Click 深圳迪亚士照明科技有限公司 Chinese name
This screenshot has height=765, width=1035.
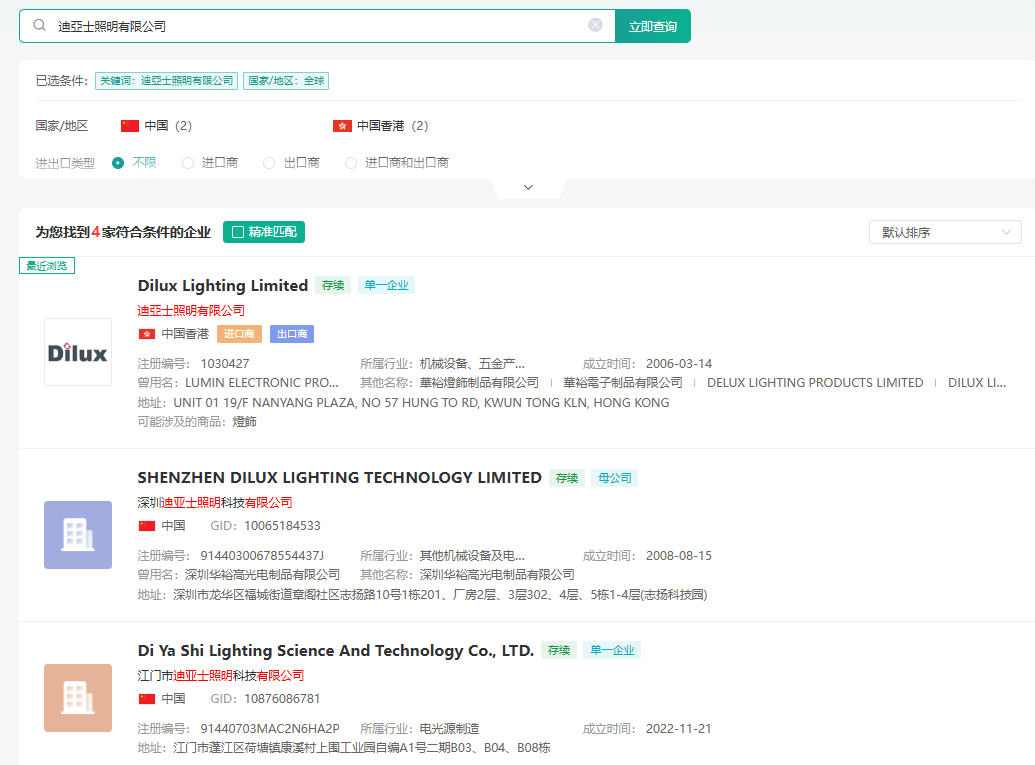pyautogui.click(x=215, y=503)
